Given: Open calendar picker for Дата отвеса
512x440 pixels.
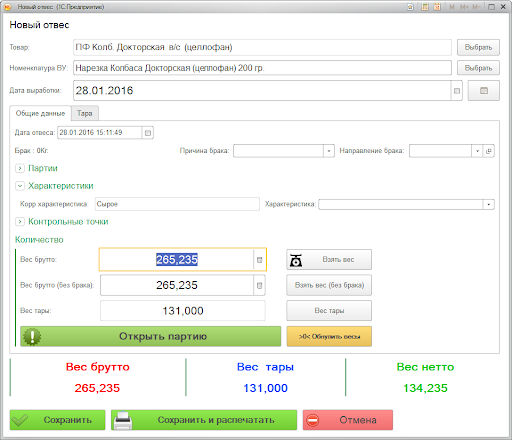Looking at the screenshot, I should (x=148, y=133).
